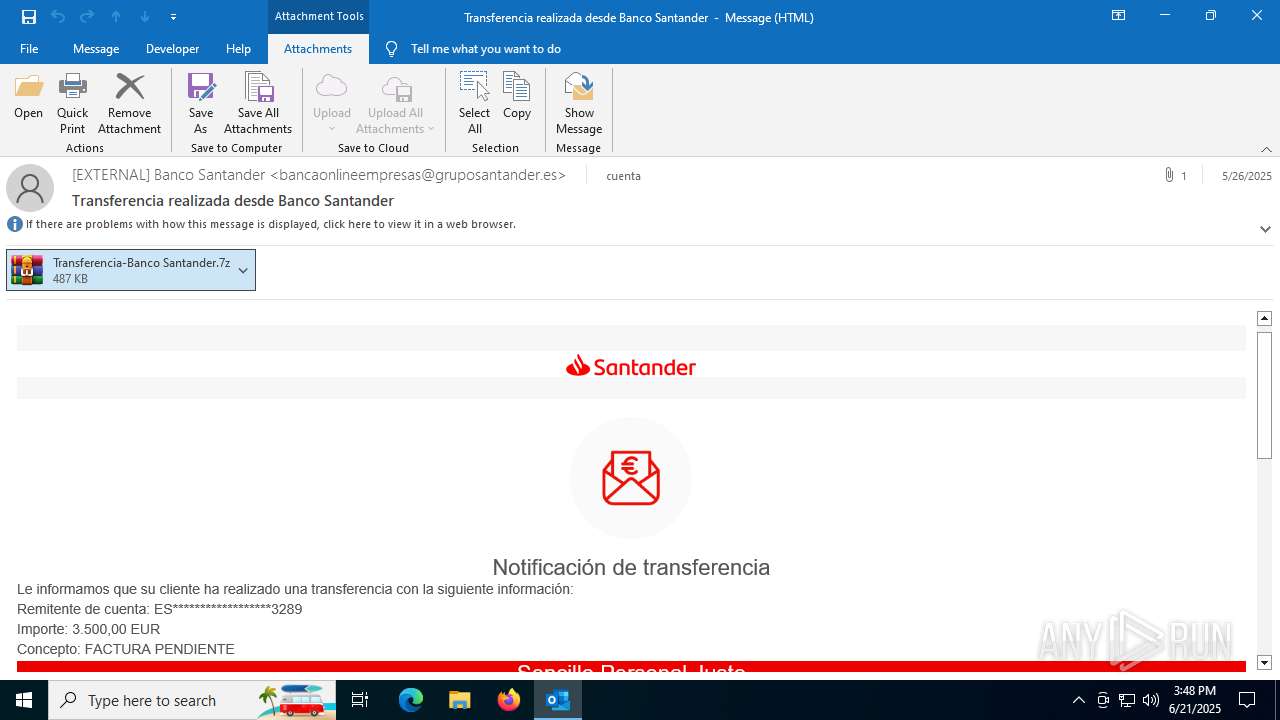Screen dimensions: 1280x720
Task: Click the sender profile picture
Action: coord(30,188)
